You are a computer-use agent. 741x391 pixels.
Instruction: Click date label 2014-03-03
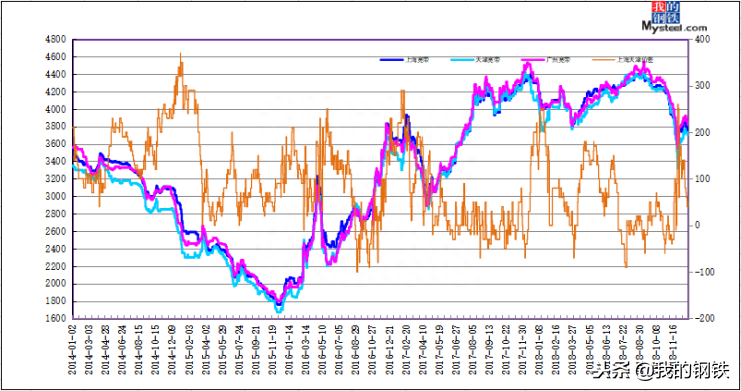click(89, 349)
